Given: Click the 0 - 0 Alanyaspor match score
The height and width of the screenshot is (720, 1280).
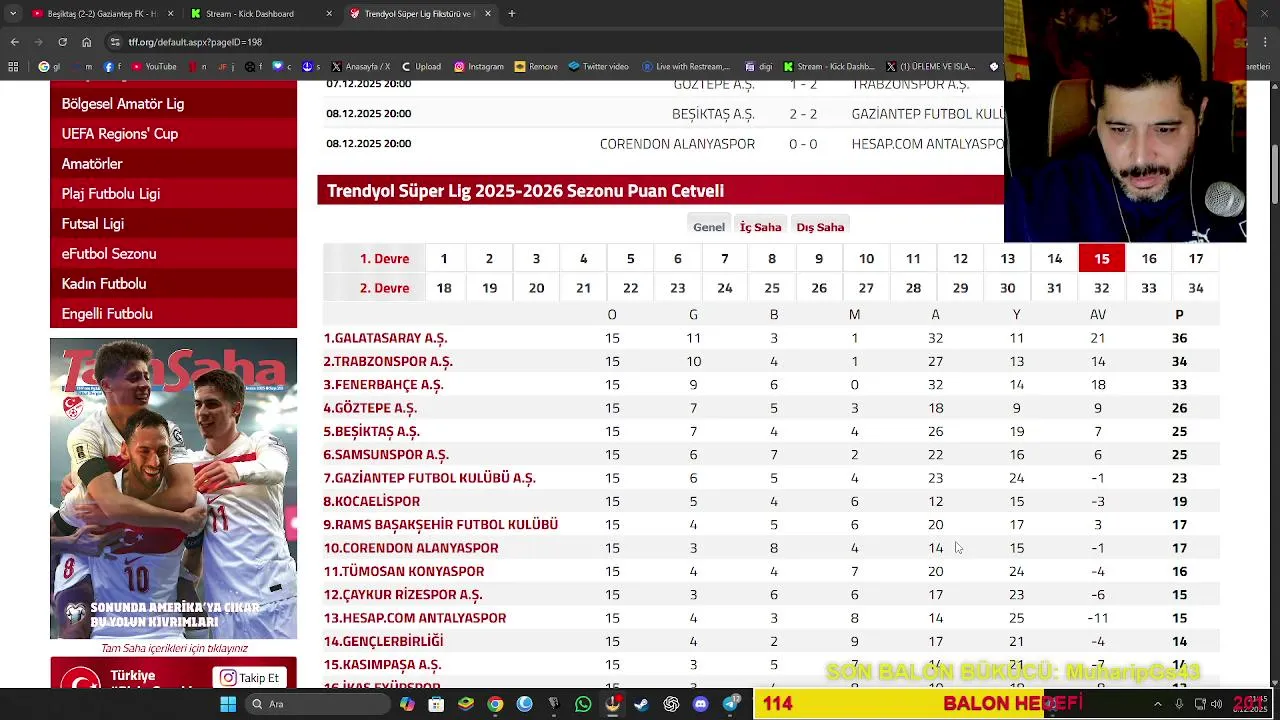Looking at the screenshot, I should coord(803,144).
